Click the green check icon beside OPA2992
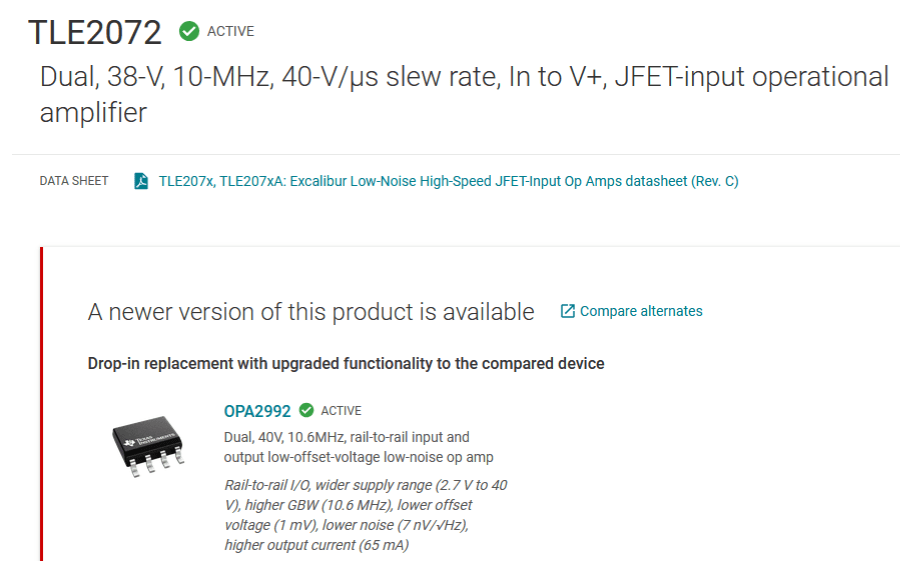Viewport: 900px width, 561px height. 307,410
